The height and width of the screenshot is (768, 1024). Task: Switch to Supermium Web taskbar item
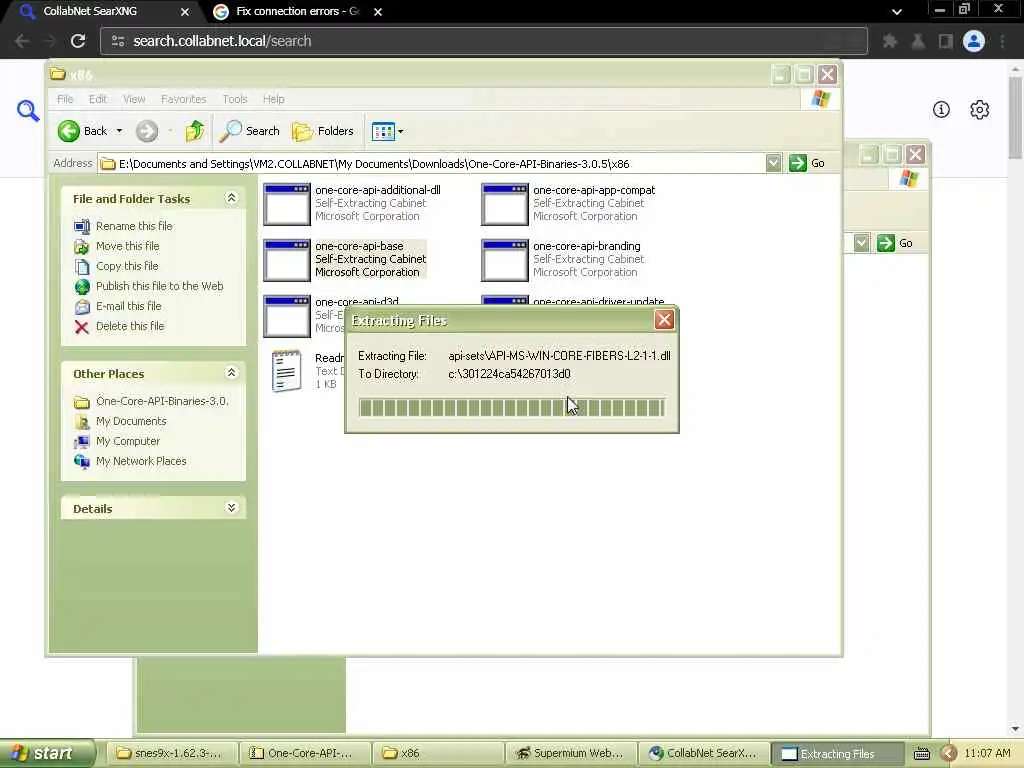coord(569,753)
